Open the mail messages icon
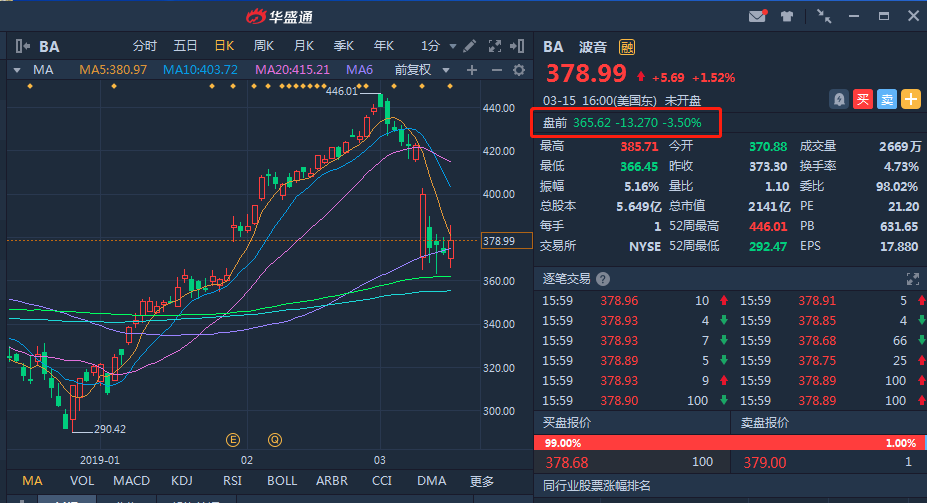 tap(757, 16)
